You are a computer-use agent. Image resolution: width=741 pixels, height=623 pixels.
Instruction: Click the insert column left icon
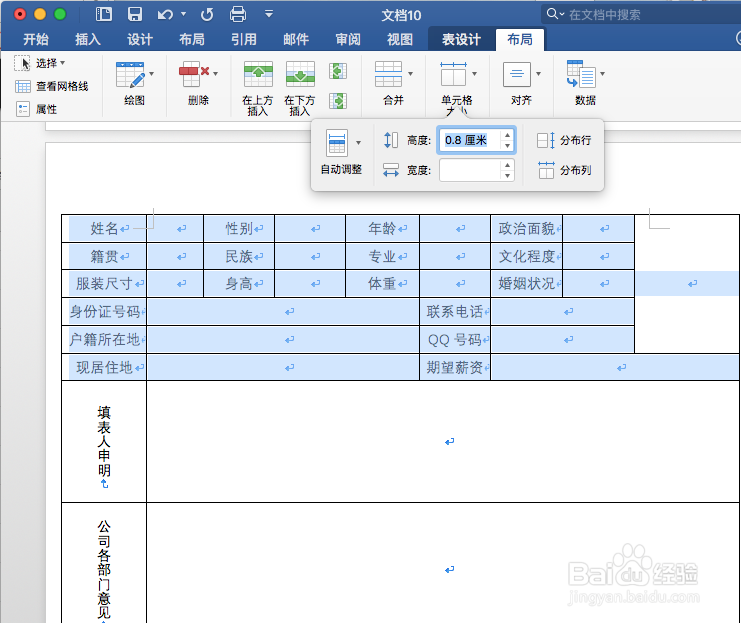coord(338,71)
